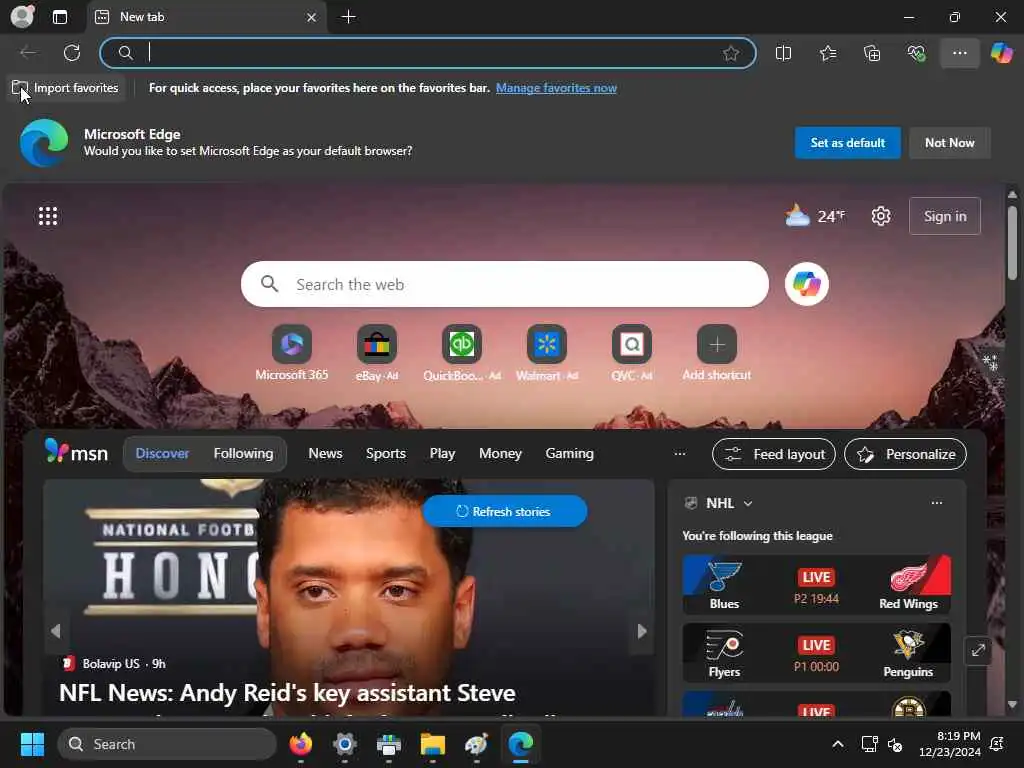Open taskbar clock showing 8:19 PM

(x=950, y=744)
